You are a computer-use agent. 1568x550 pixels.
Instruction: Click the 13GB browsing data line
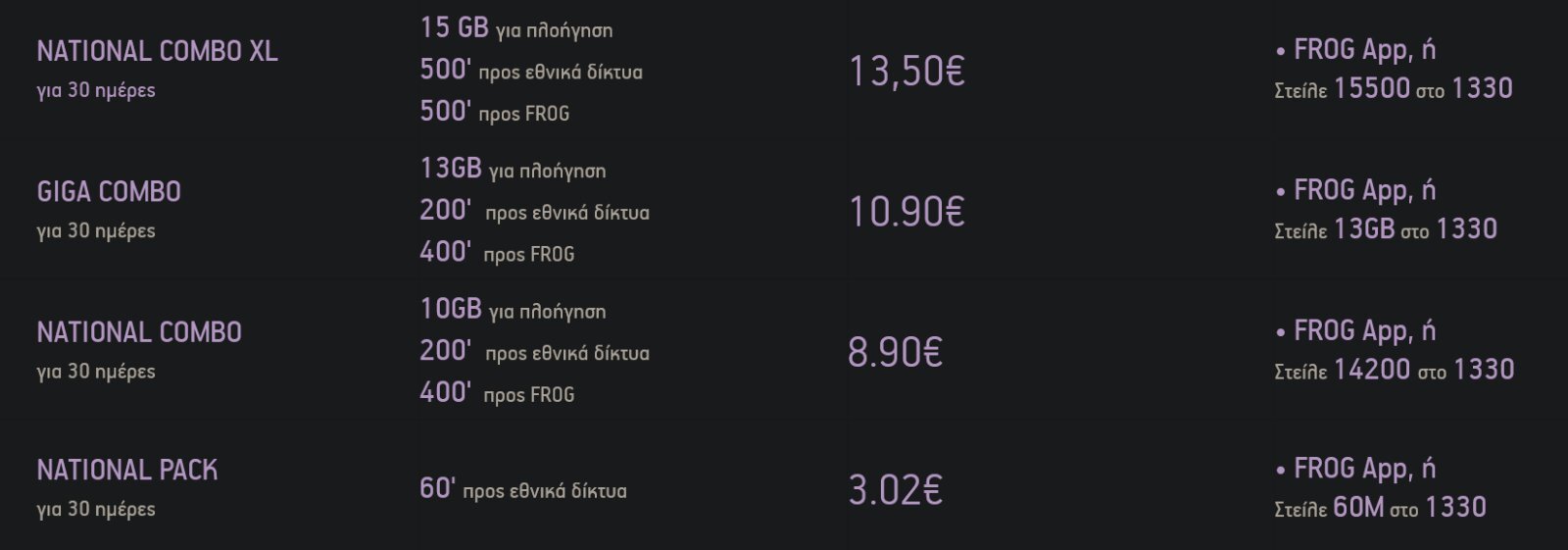(x=513, y=169)
